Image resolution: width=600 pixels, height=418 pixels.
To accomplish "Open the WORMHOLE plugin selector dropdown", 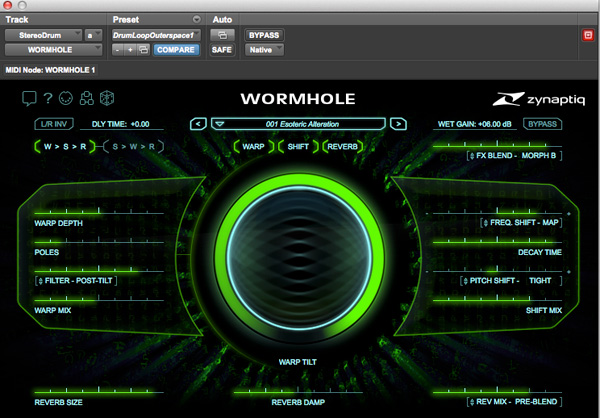I will click(53, 50).
